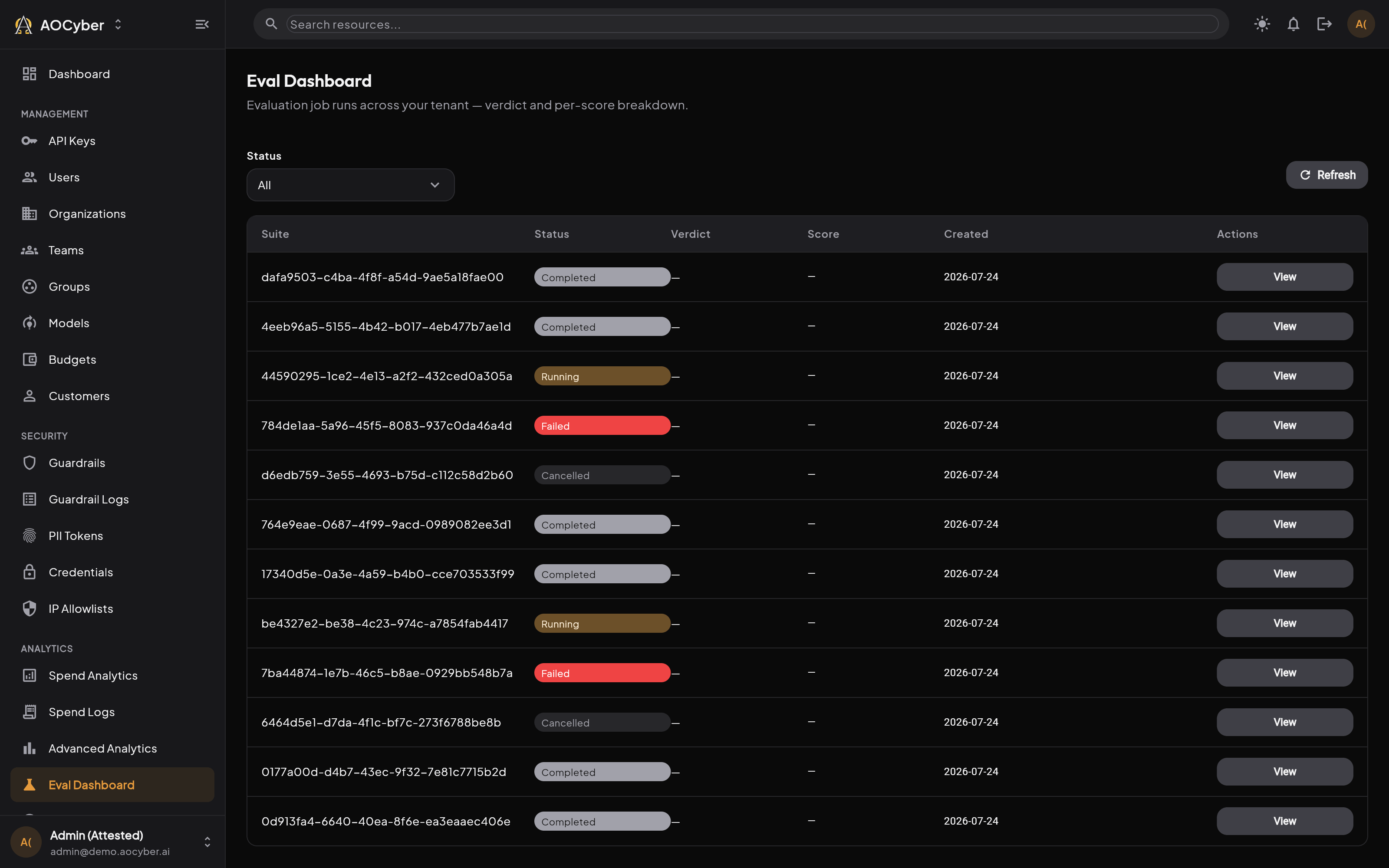Click the Spend Analytics chart icon
Screen dimensions: 1389x868
tap(29, 676)
